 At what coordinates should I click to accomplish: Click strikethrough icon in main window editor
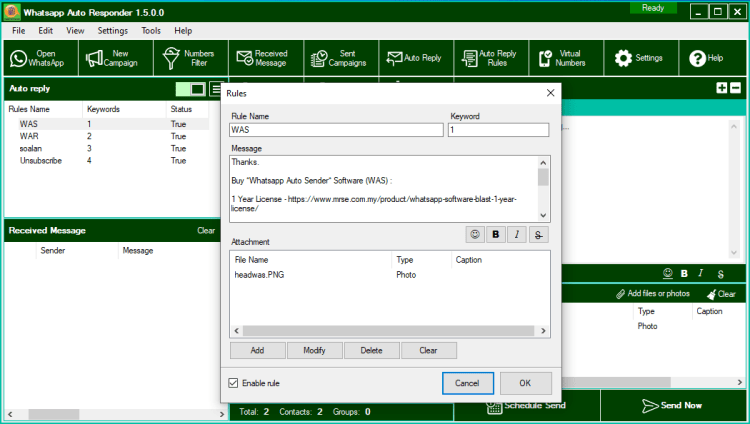[720, 274]
